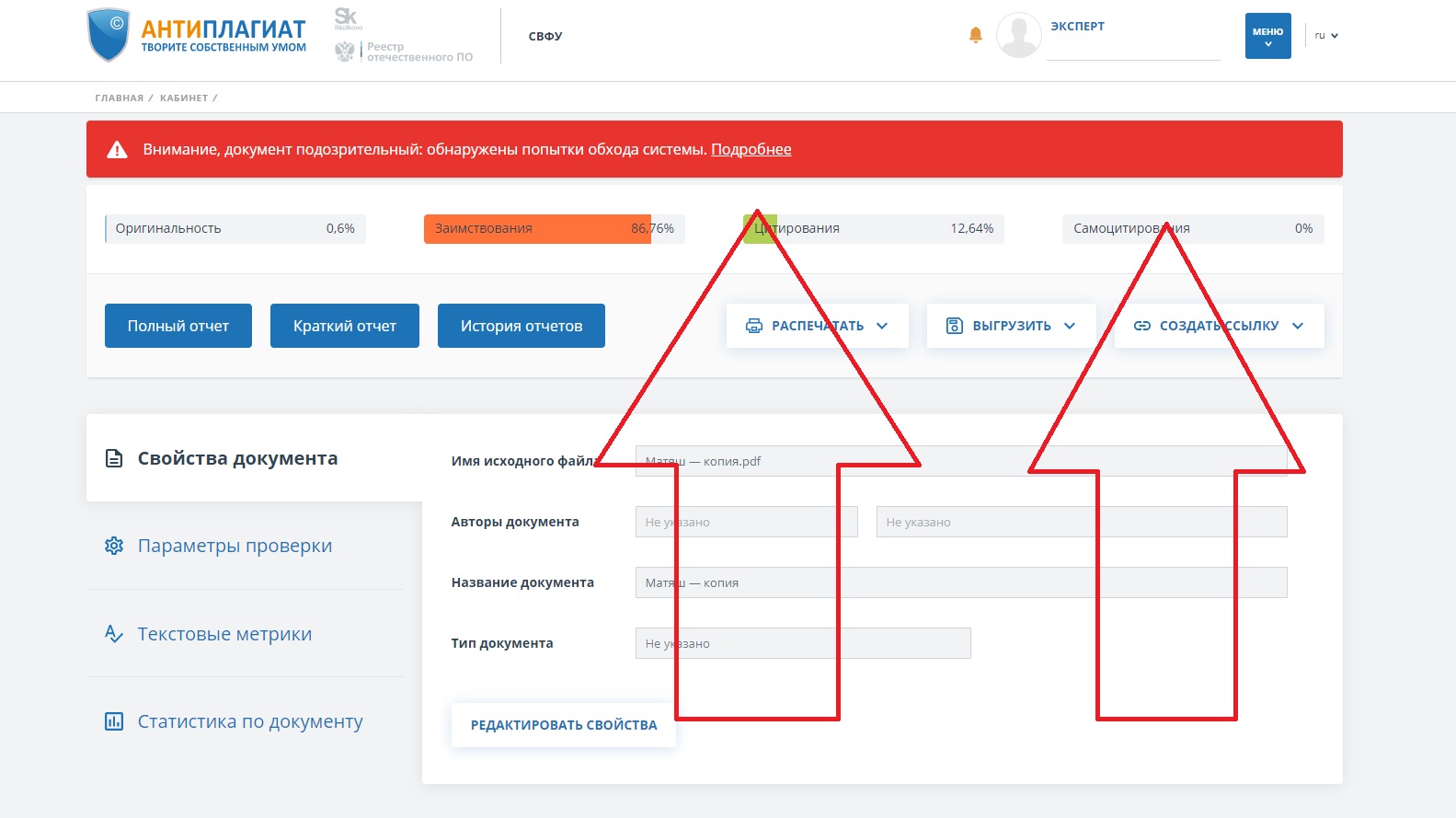
Task: Click the save icon on ВЫГРУЗИТЬ
Action: 955,326
